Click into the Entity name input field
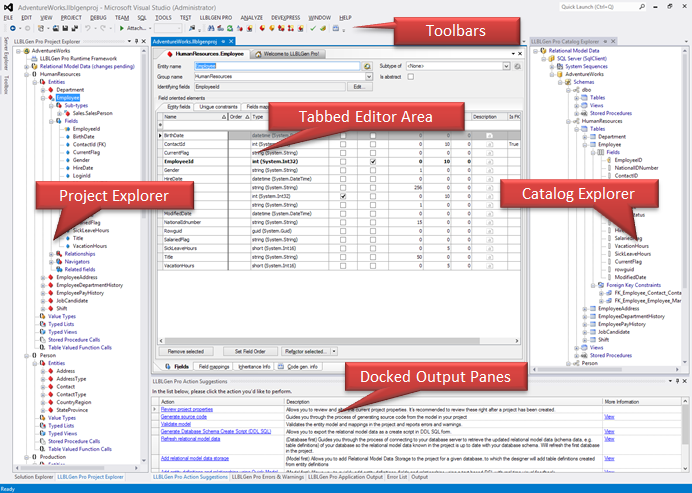 click(277, 66)
